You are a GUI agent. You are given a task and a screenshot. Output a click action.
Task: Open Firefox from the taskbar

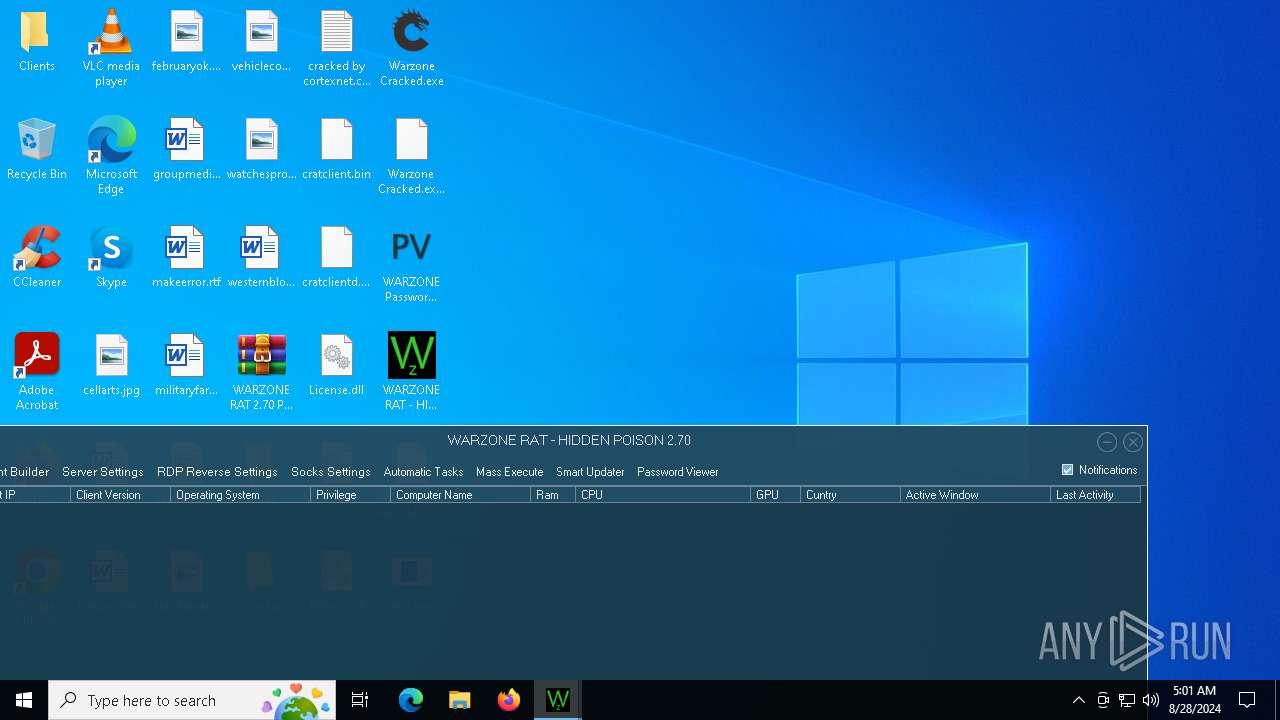coord(509,700)
